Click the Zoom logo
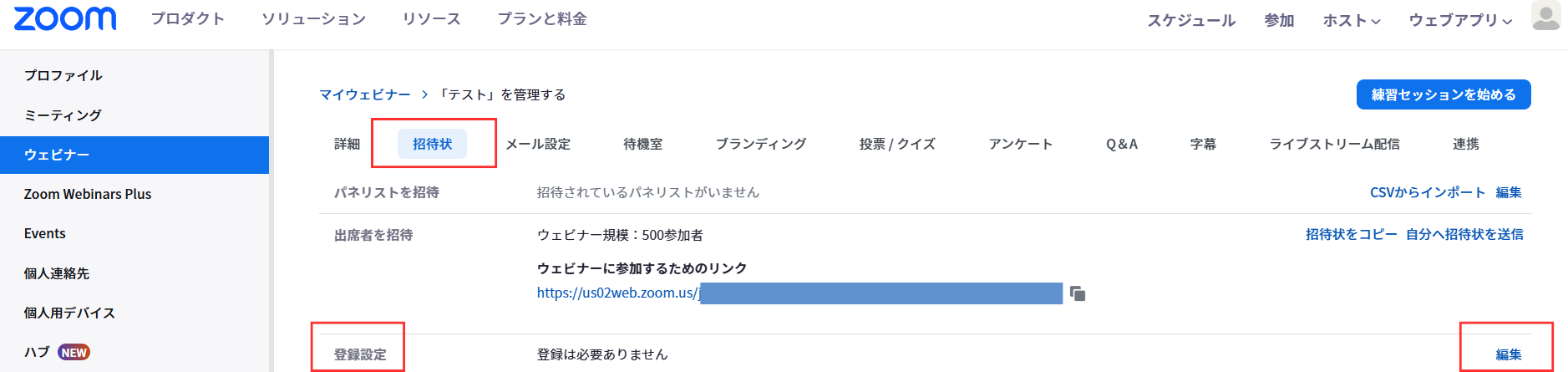The width and height of the screenshot is (1568, 372). tap(65, 18)
